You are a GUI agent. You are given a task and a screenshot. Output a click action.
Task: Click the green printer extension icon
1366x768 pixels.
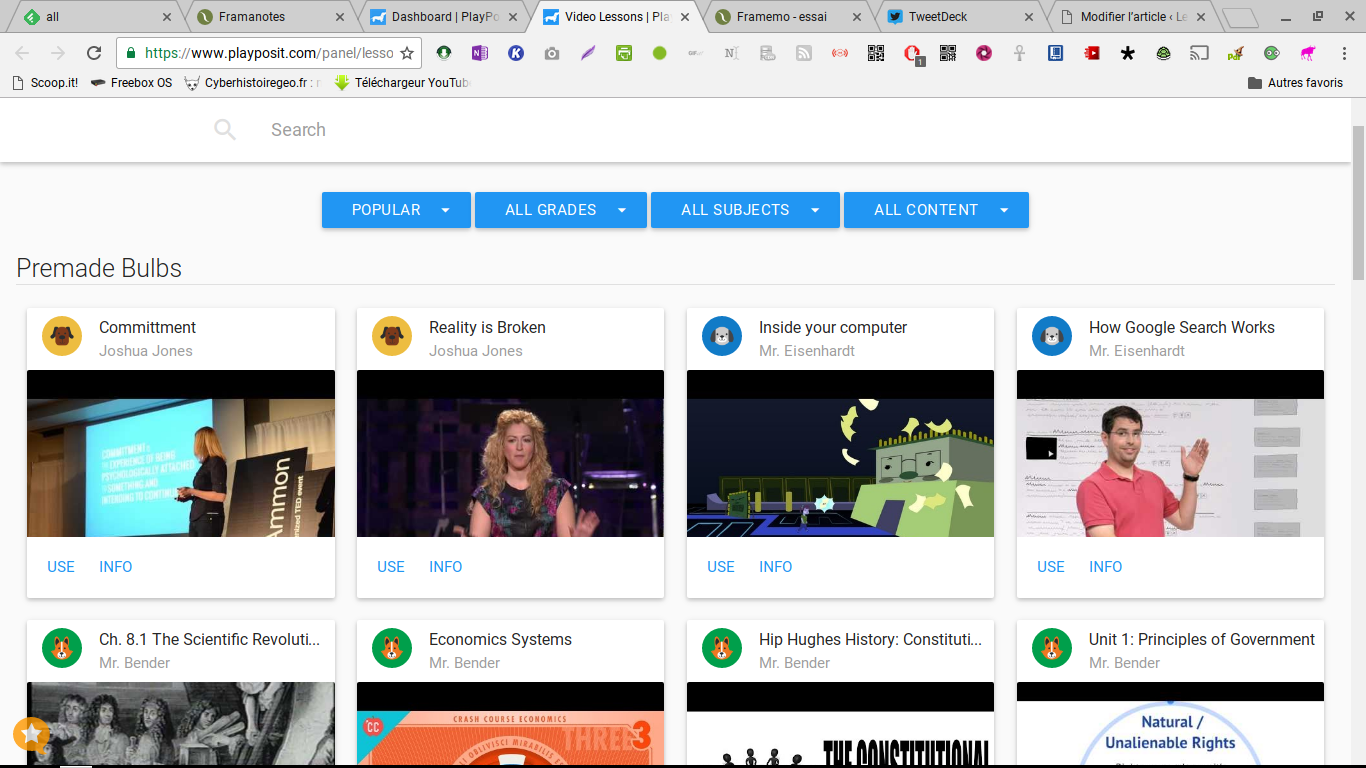[x=624, y=53]
